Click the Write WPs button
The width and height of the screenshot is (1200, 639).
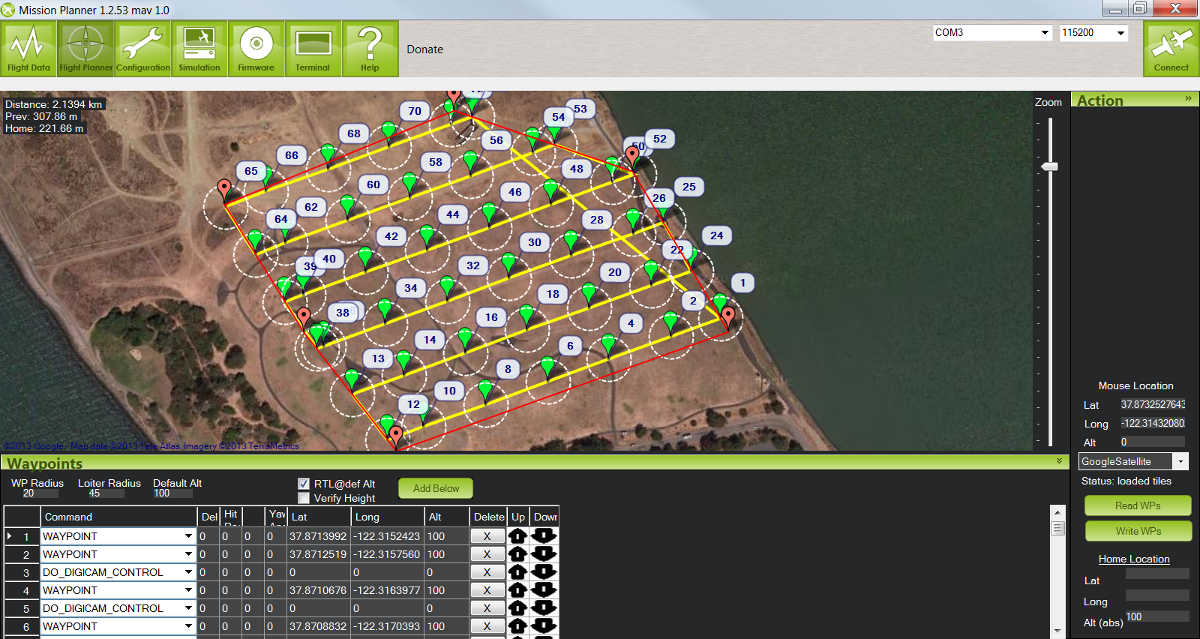(x=1138, y=530)
